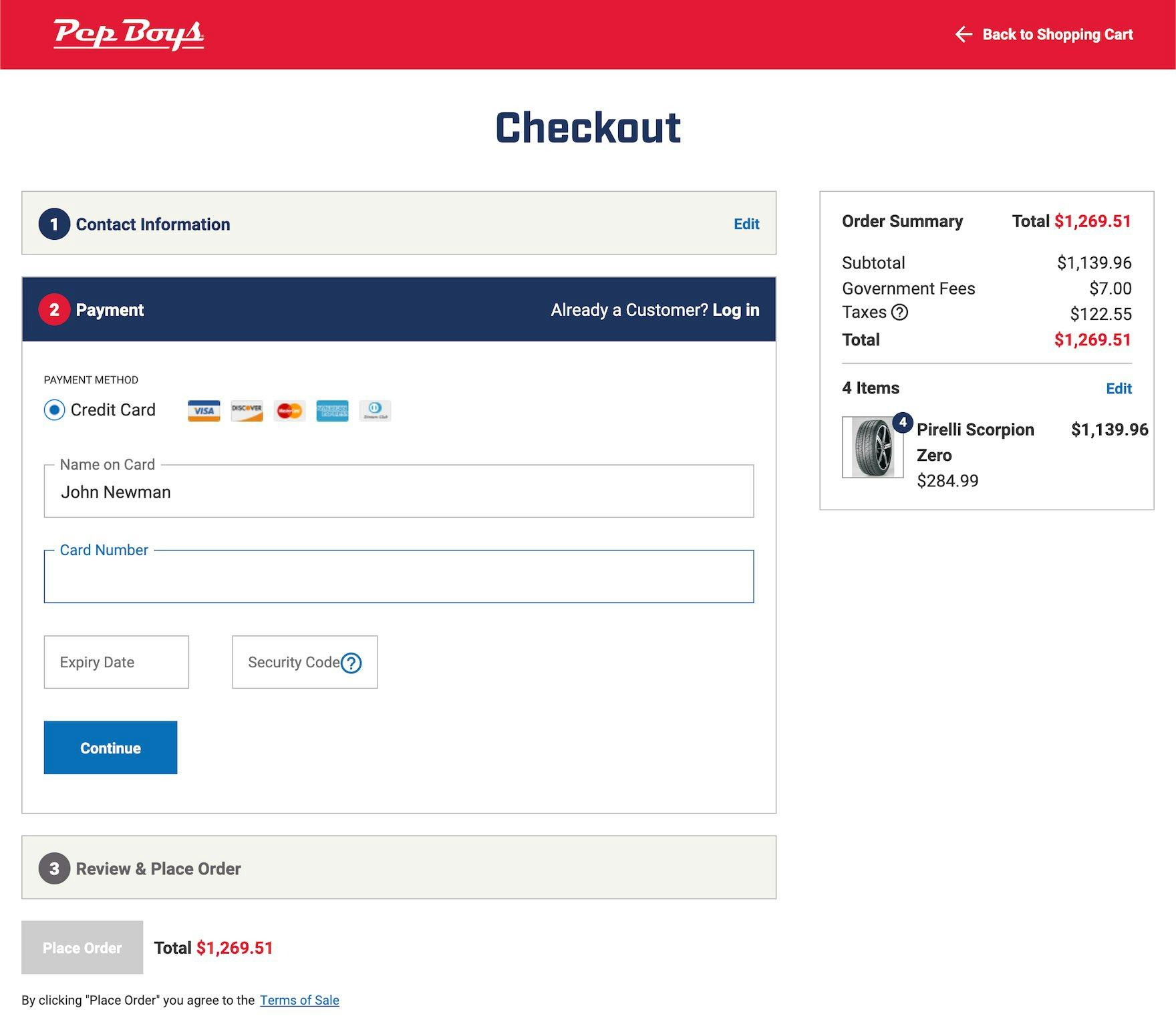Click the Diners Club card icon

375,411
